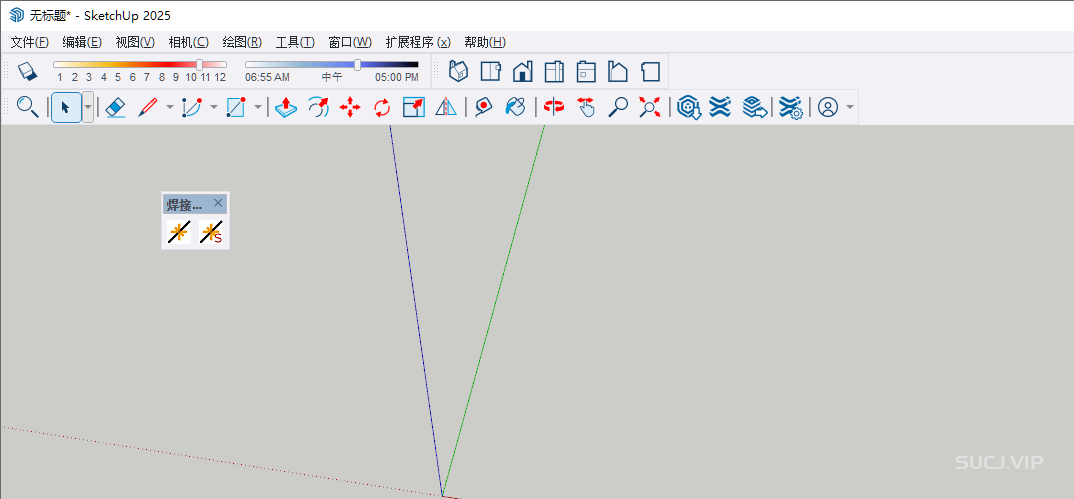Screen dimensions: 1074x499
Task: Send model to LayOut
Action: [x=755, y=107]
